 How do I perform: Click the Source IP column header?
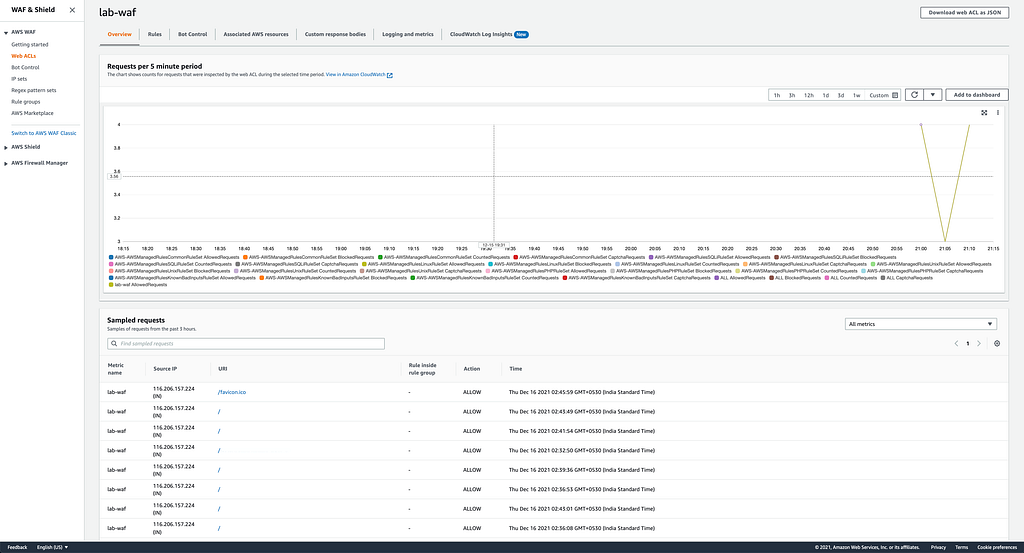pos(165,369)
